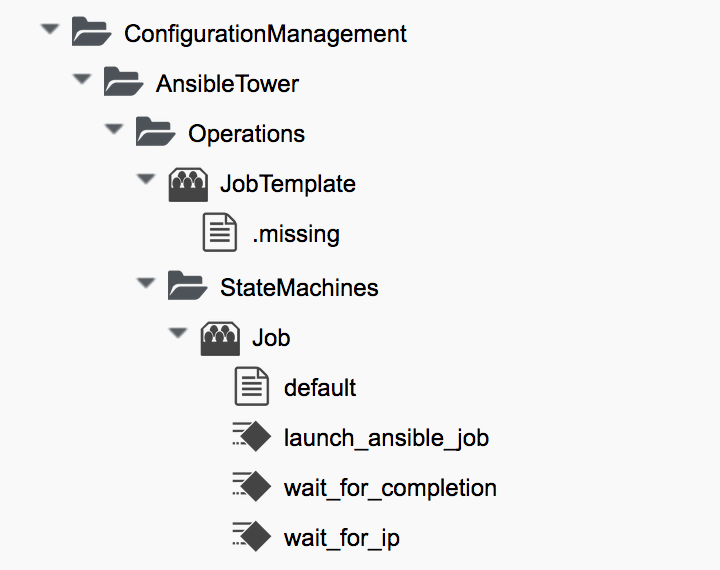Click the Job class icon
The image size is (720, 570).
(220, 337)
